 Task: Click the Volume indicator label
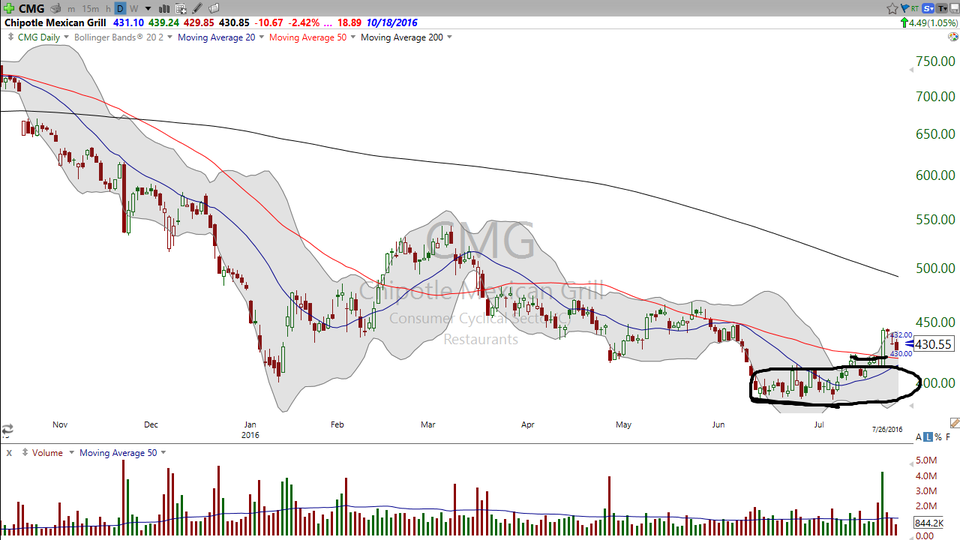(x=47, y=453)
